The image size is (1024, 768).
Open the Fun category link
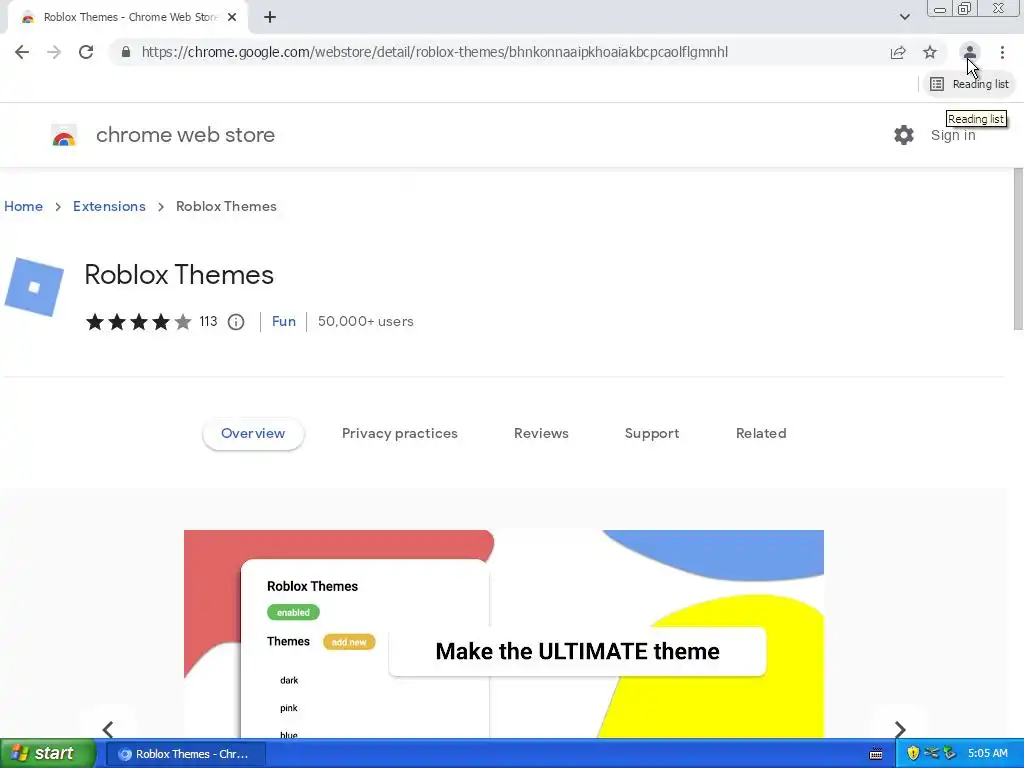point(283,321)
